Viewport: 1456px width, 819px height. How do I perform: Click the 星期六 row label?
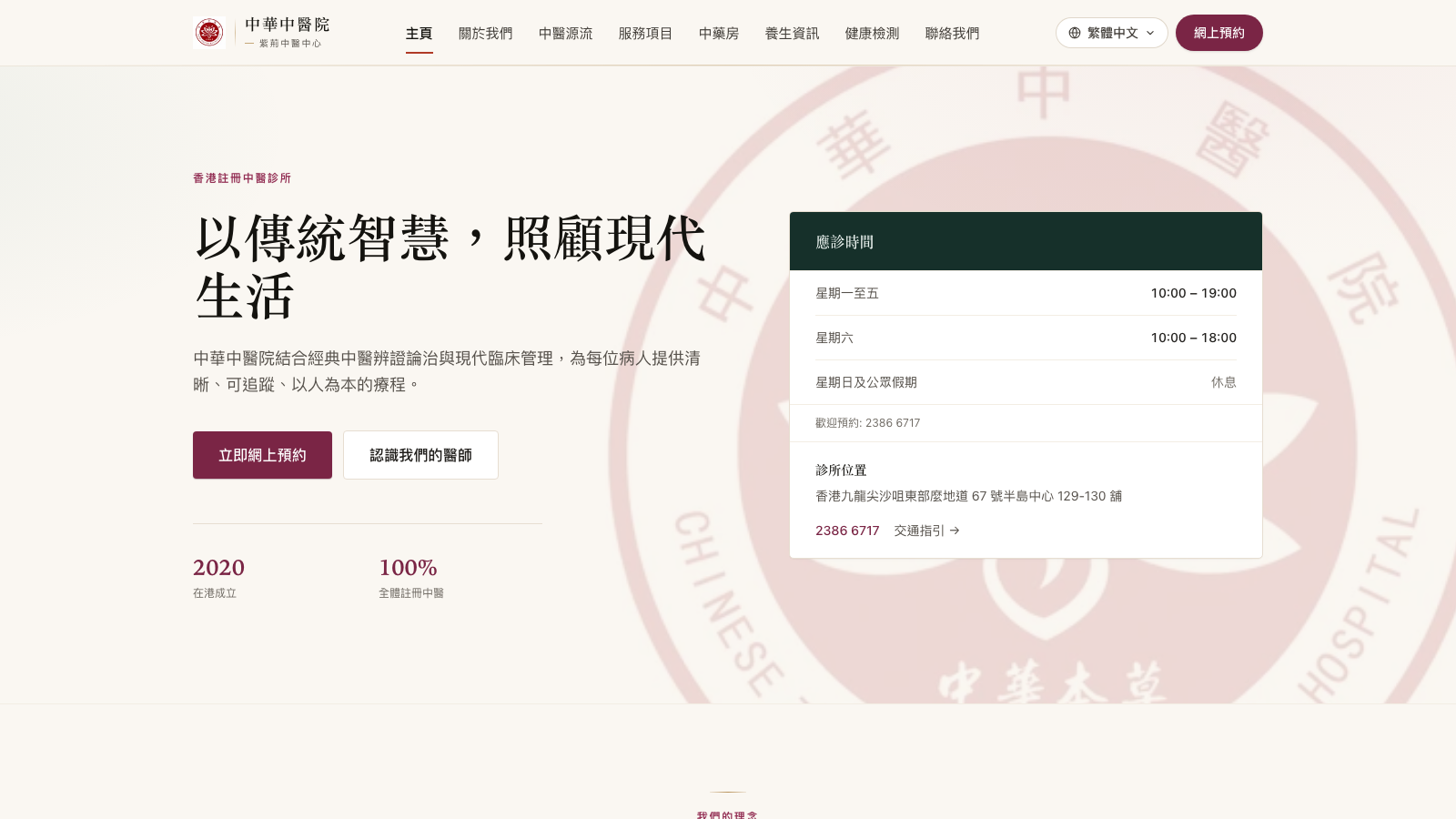click(834, 338)
